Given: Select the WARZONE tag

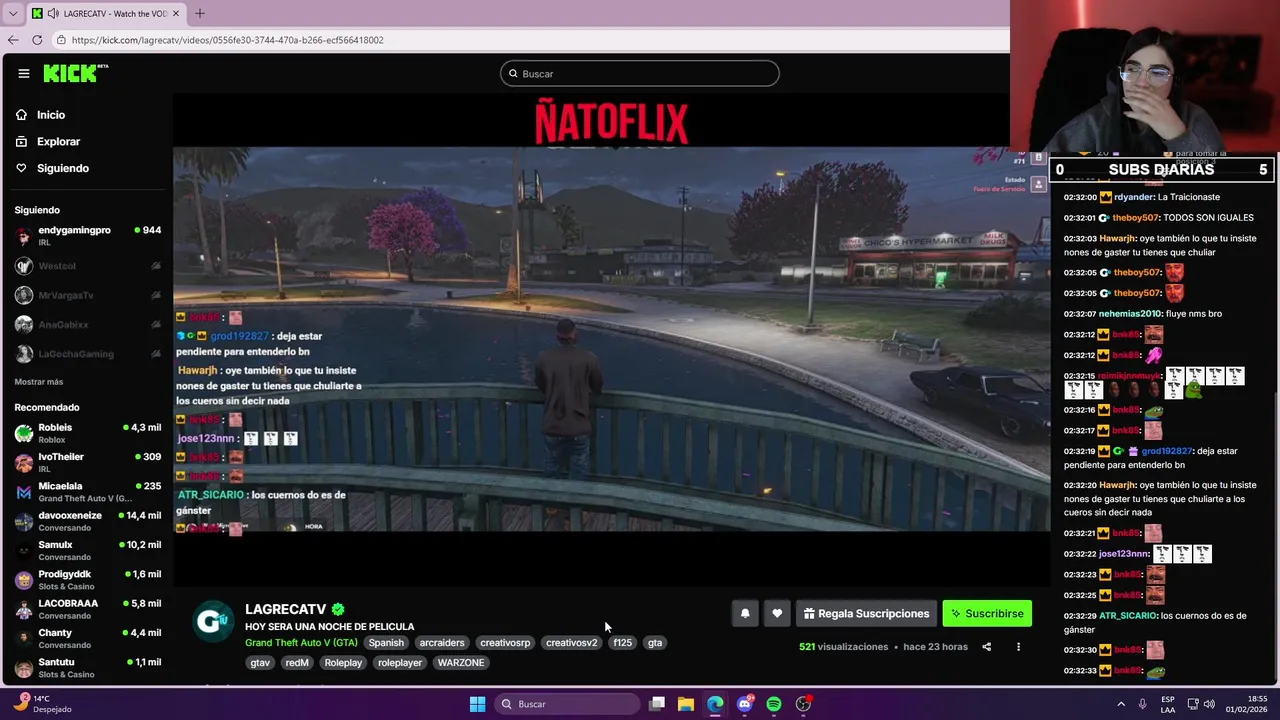Looking at the screenshot, I should point(461,663).
